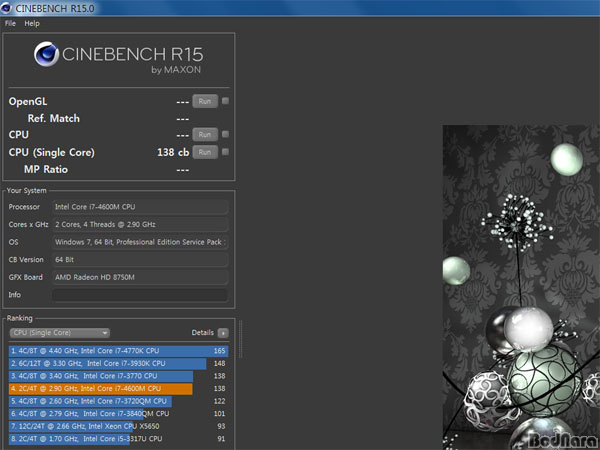Click the Cinebench R15 sphere logo
Screen dimensions: 600x450
(x=46, y=54)
